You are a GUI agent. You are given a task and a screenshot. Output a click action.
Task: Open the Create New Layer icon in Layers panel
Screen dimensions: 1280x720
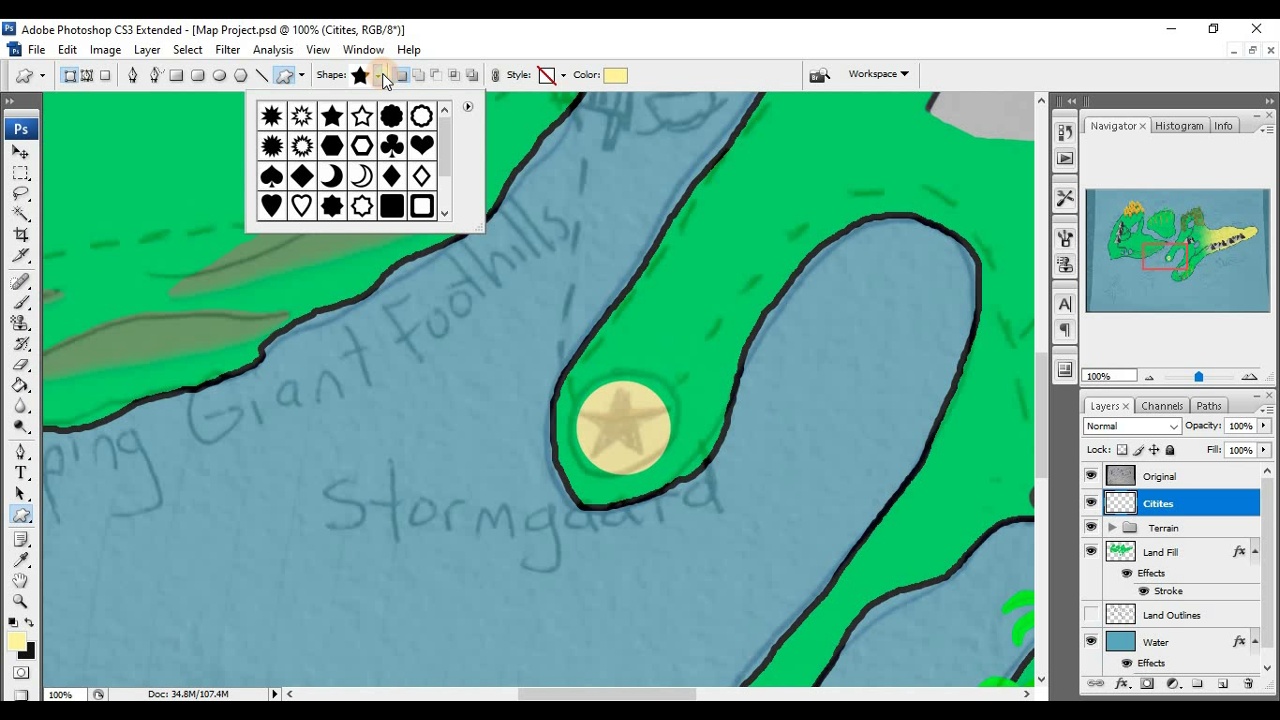1223,683
